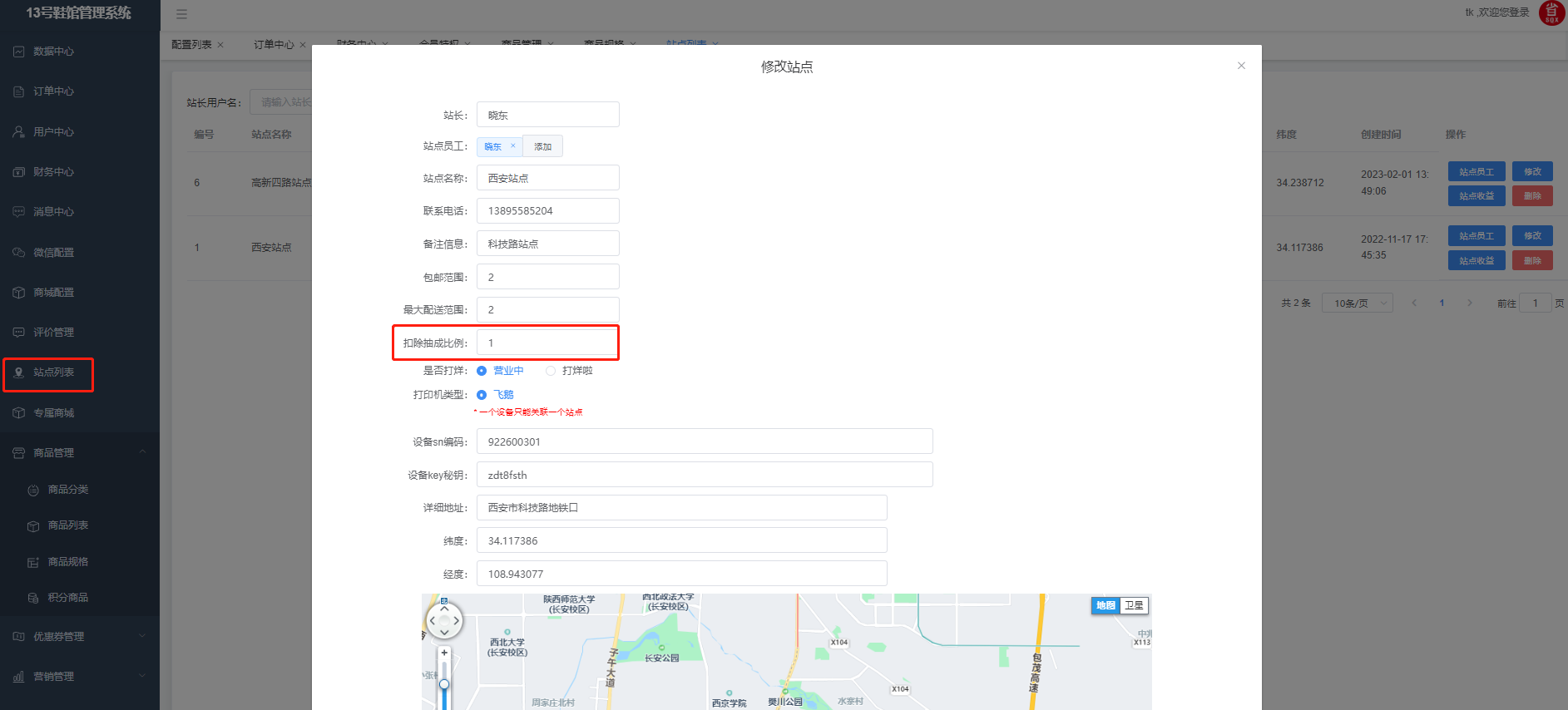Click 站点员工 button for 高新四路站点 row
1568x710 pixels.
click(1476, 172)
